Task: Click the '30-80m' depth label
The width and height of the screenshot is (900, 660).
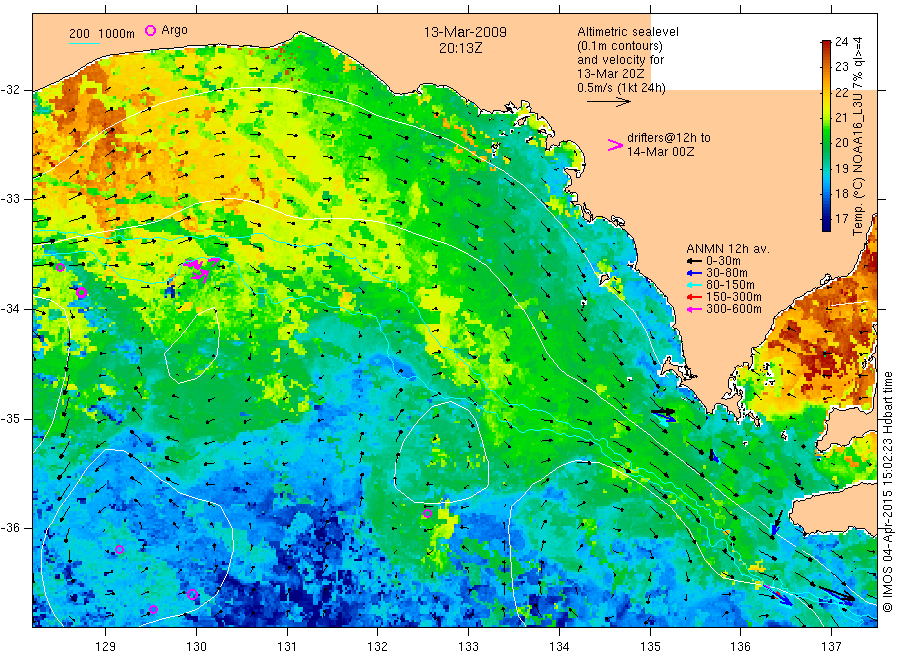Action: pos(727,273)
